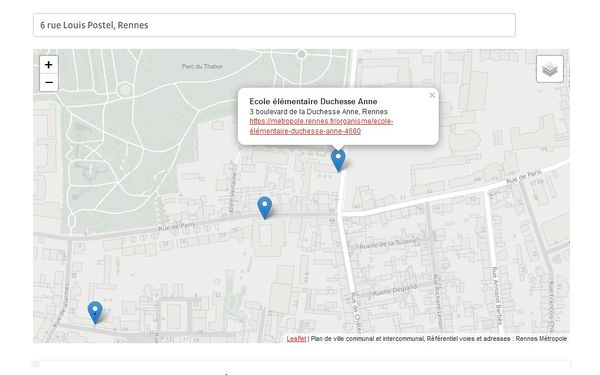Select the marker near Rue de Viarmes
This screenshot has height=375, width=600.
point(95,312)
